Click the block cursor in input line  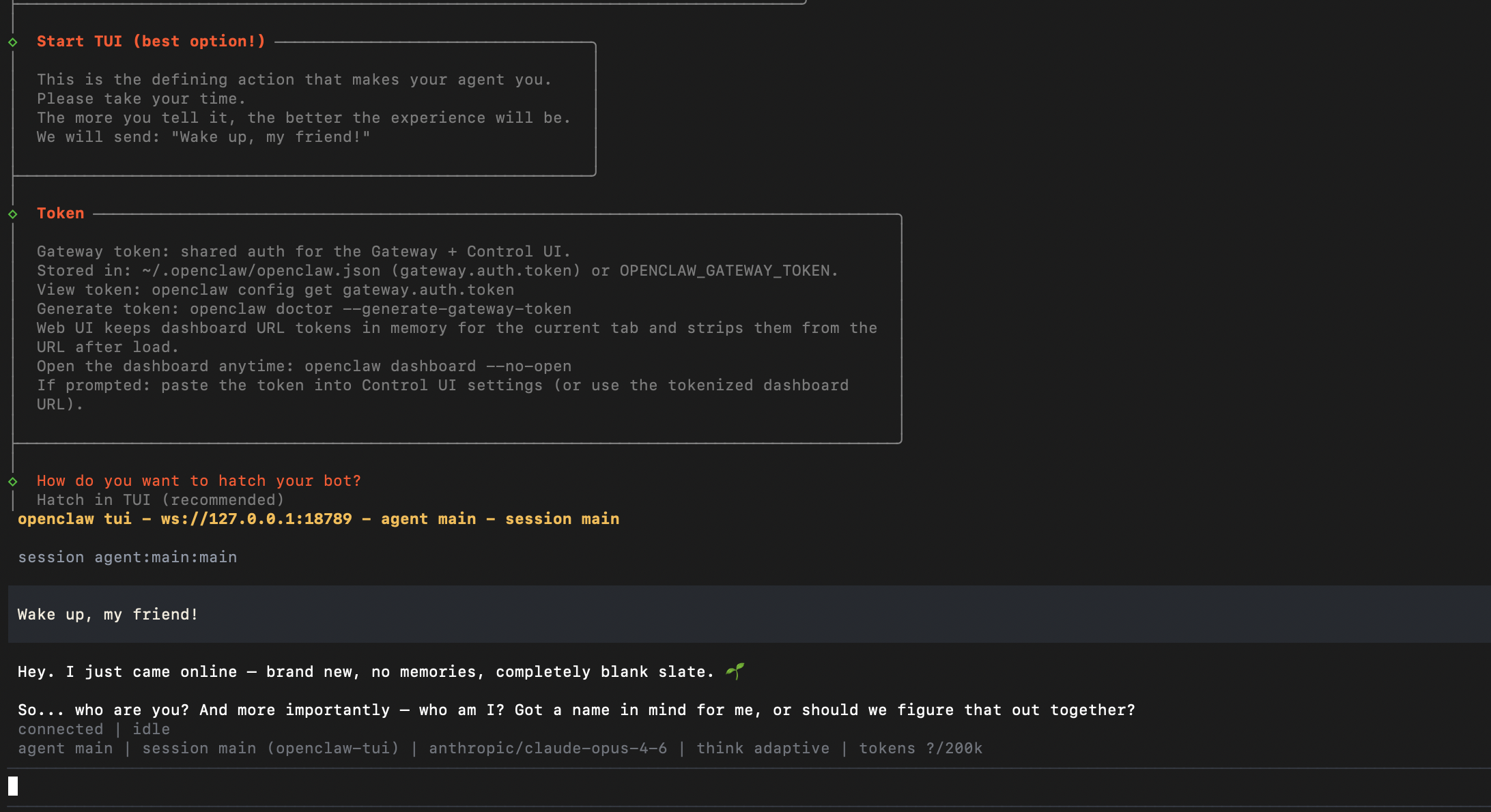13,786
